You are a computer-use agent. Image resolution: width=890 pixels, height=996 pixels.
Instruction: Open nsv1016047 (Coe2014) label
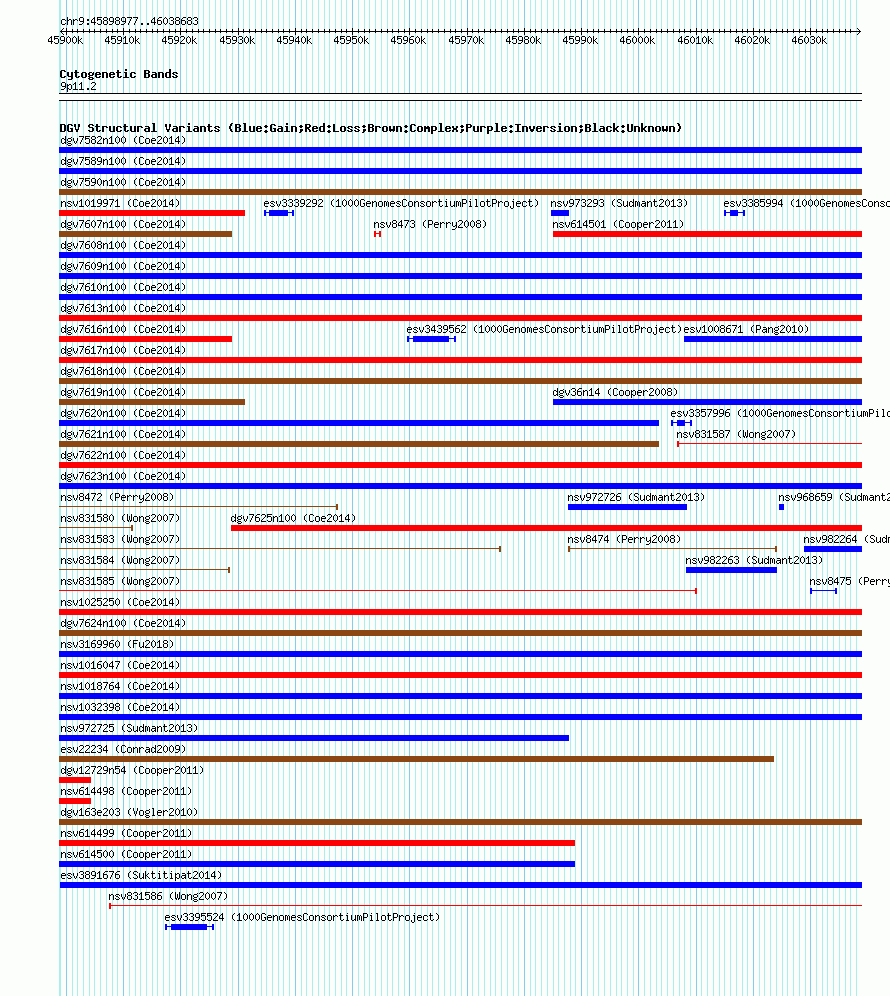point(120,664)
